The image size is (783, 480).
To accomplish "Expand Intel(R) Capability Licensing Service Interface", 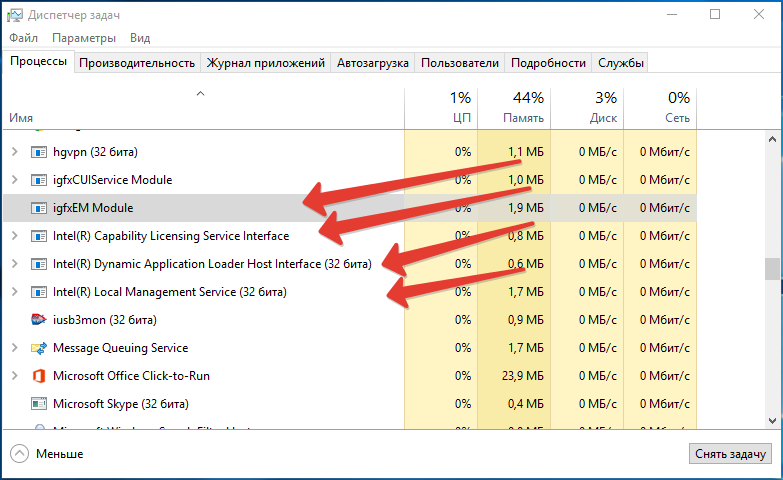I will coord(14,236).
